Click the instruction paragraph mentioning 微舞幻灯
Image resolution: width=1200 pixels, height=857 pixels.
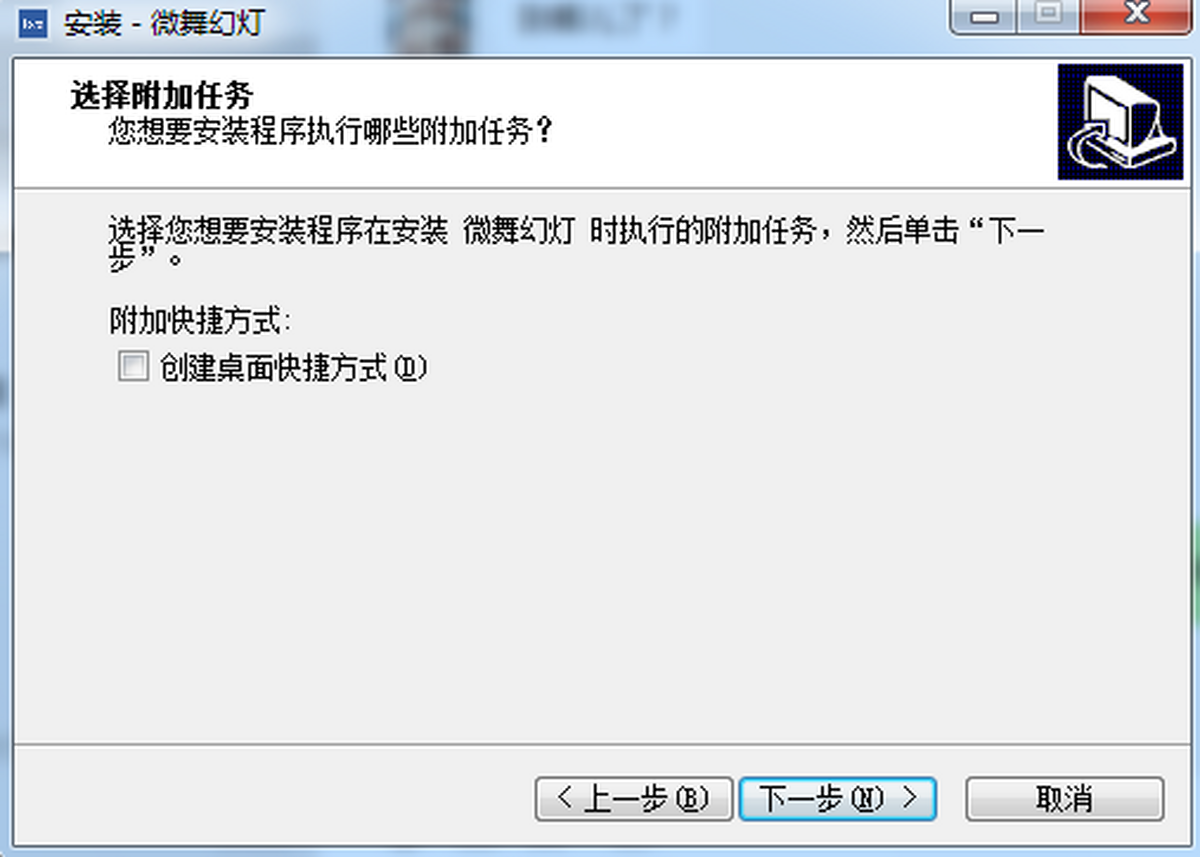tap(577, 245)
